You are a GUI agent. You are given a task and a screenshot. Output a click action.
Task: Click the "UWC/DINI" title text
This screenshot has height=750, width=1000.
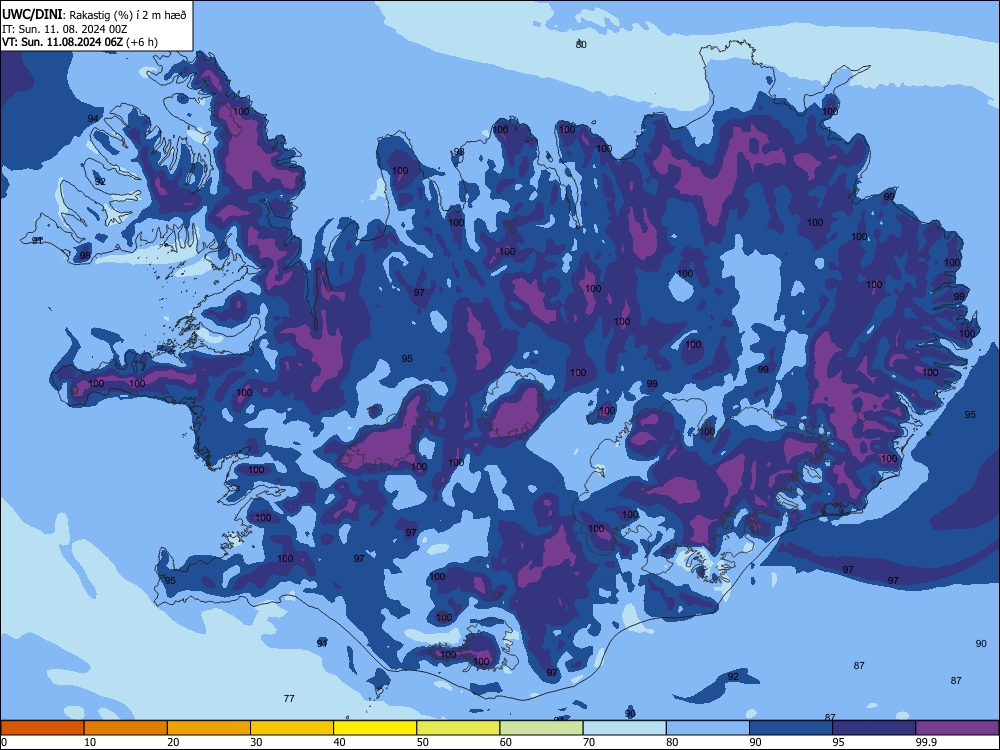point(32,15)
